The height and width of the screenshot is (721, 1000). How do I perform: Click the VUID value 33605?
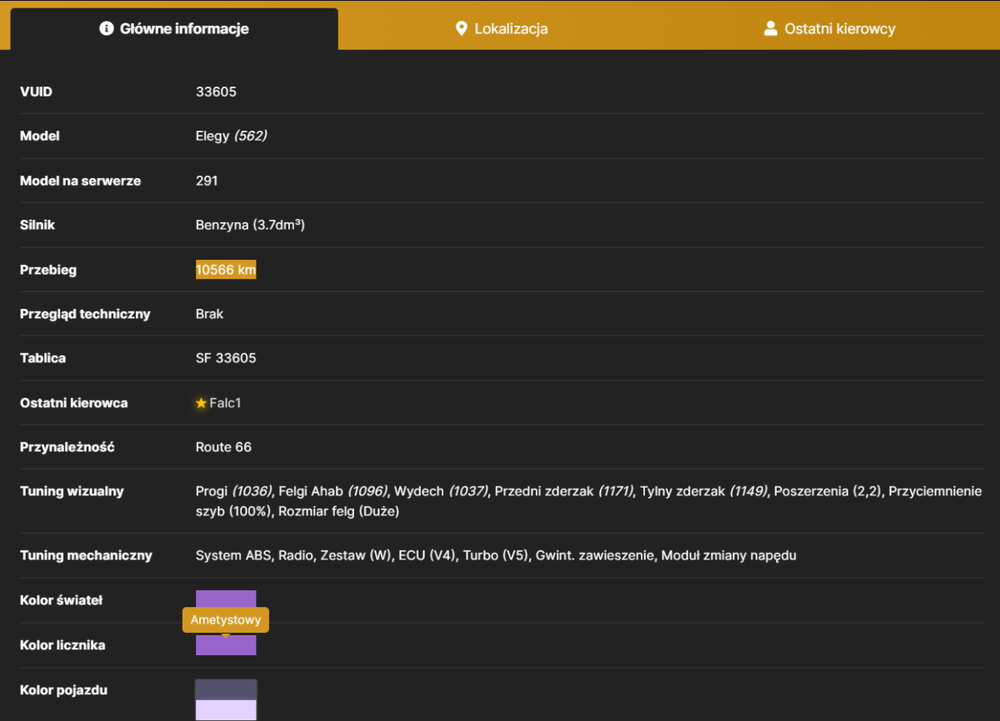(216, 92)
